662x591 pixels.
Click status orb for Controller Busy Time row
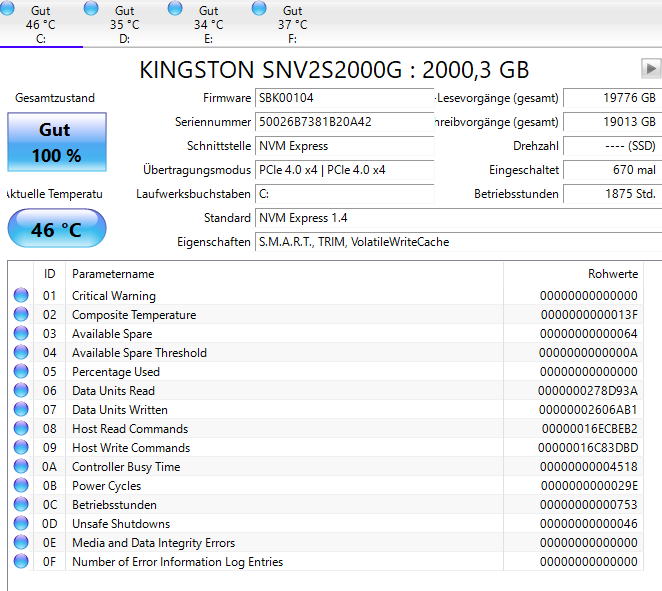click(21, 466)
